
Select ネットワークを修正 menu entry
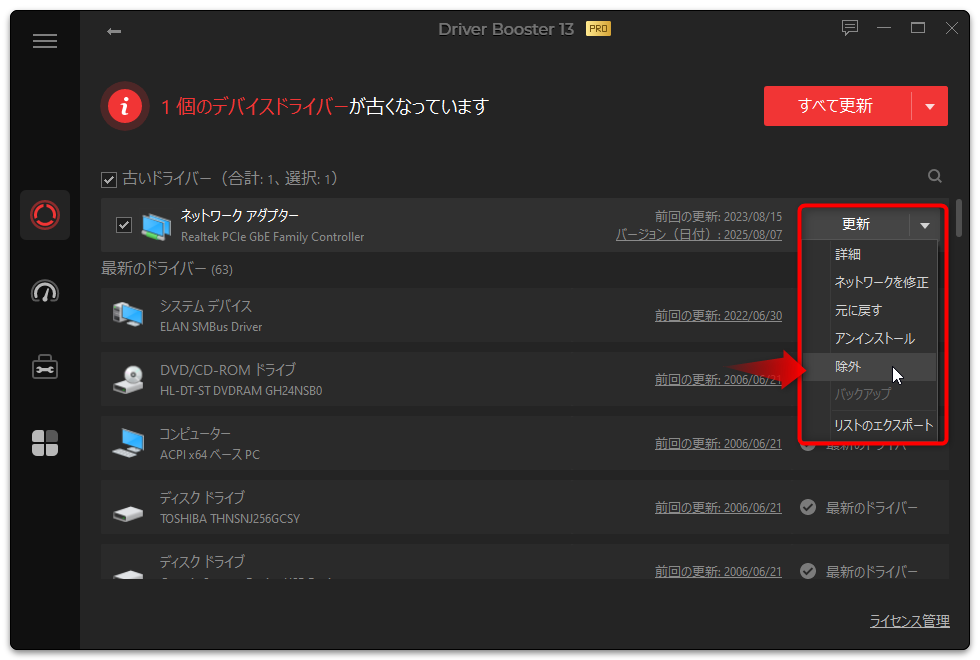pos(881,283)
